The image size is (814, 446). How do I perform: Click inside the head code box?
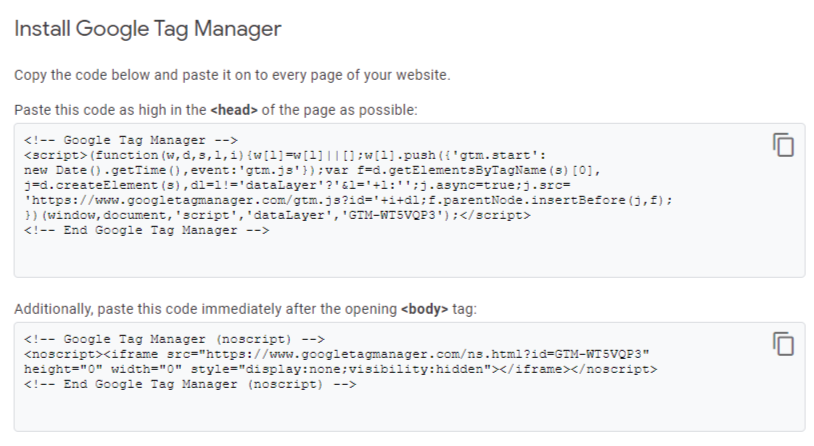coord(409,200)
